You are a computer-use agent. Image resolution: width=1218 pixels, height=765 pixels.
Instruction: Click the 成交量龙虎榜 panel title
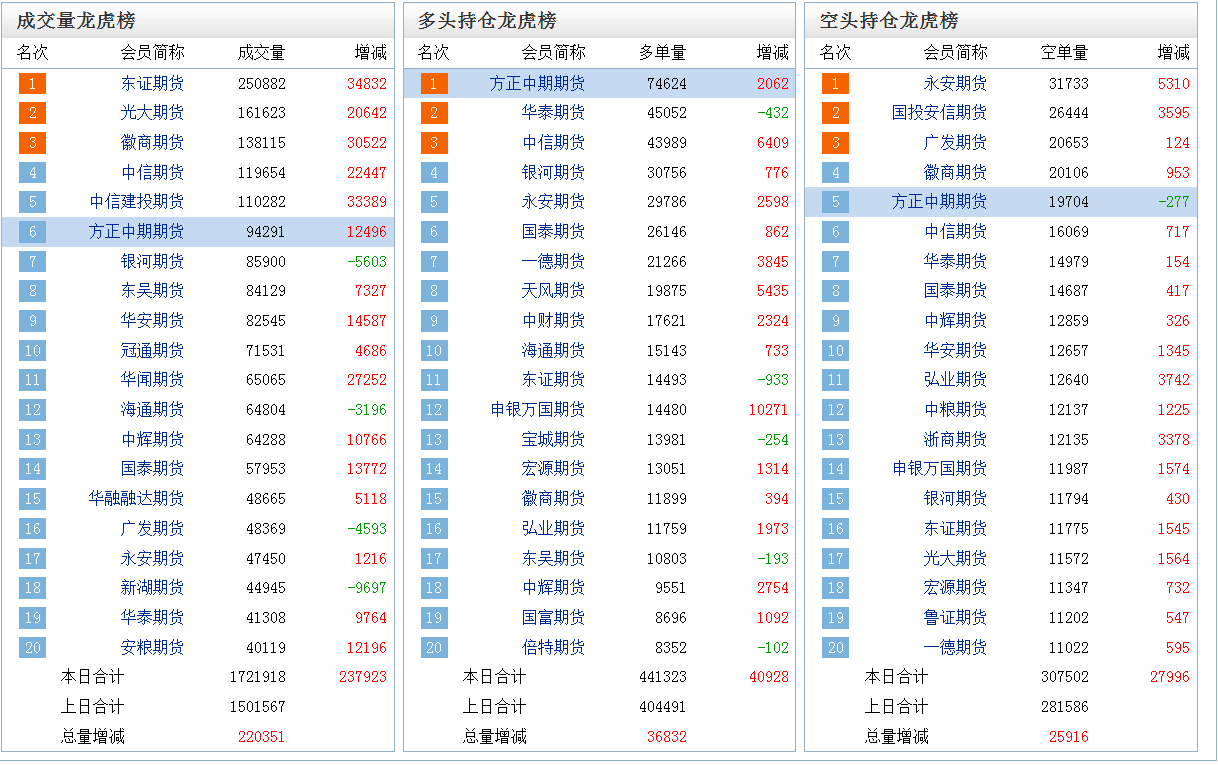tap(76, 21)
